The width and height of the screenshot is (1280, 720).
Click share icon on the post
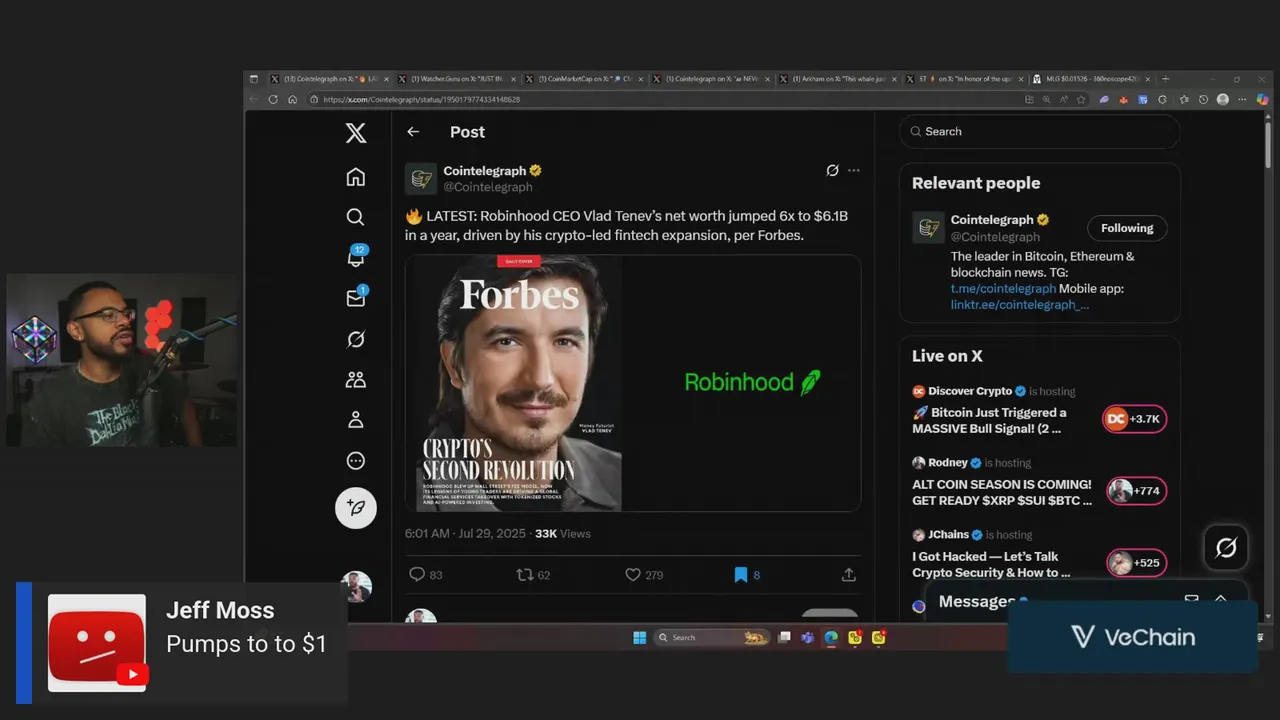(x=849, y=575)
